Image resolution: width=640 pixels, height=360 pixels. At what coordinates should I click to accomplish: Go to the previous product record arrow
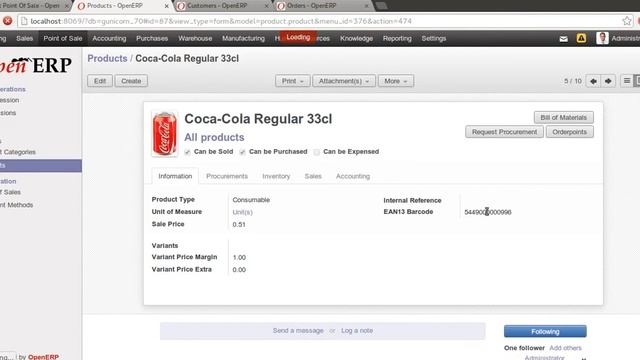[593, 81]
